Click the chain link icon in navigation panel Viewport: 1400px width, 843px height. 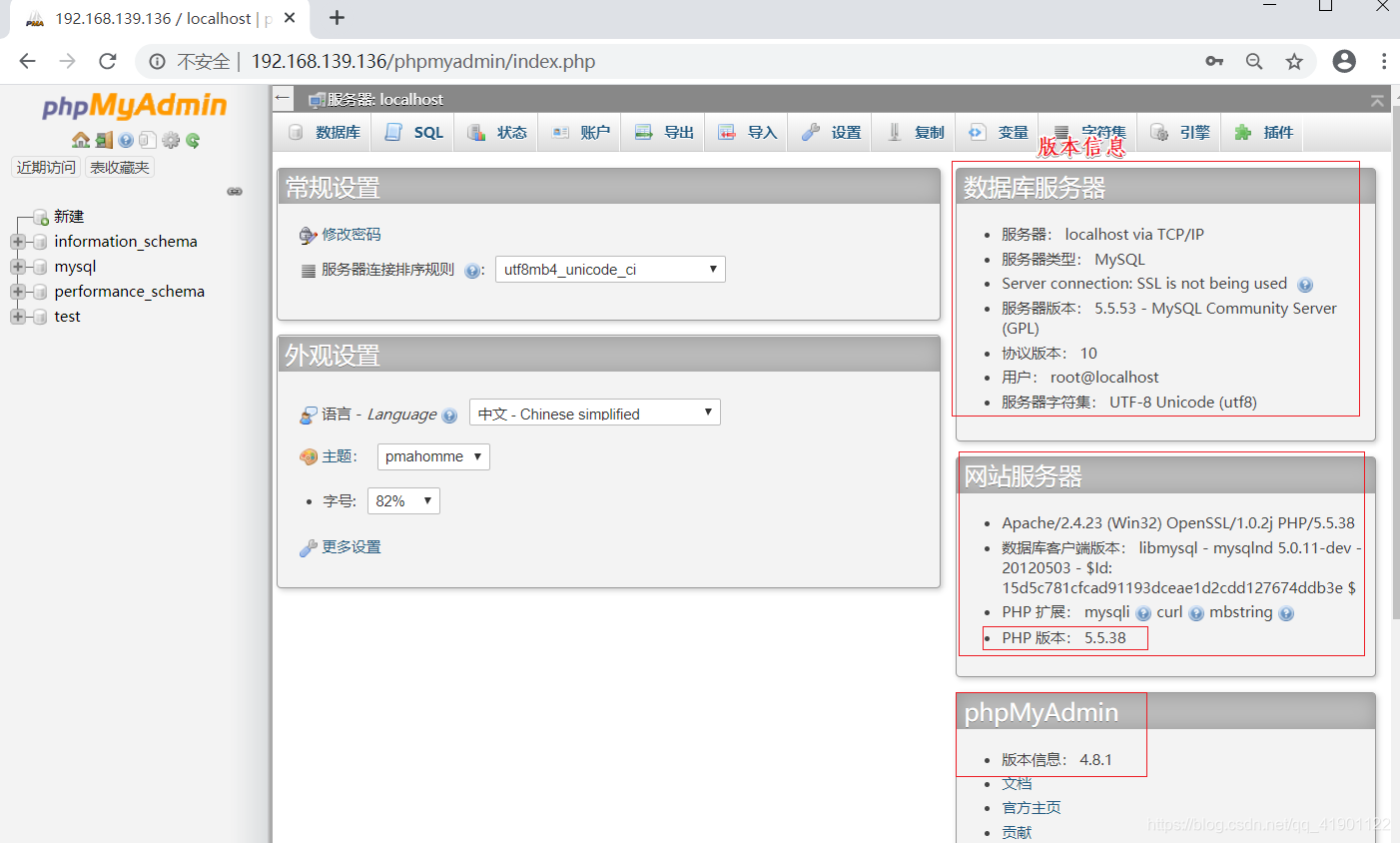pos(235,191)
